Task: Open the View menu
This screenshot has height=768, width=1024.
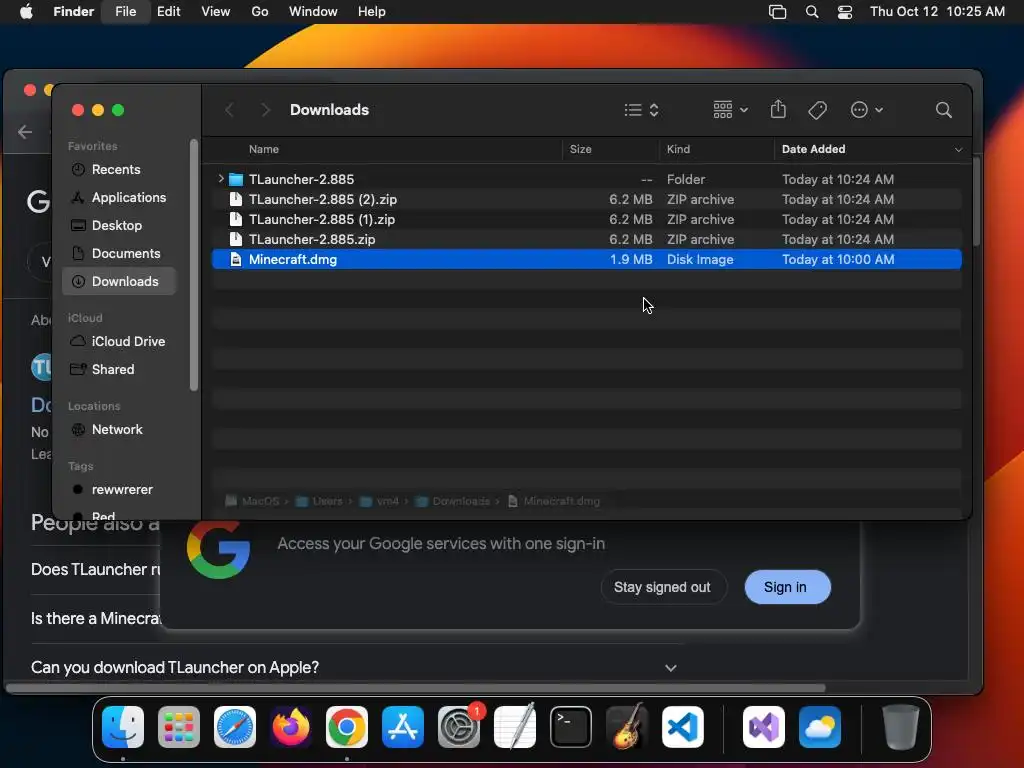Action: pos(216,12)
